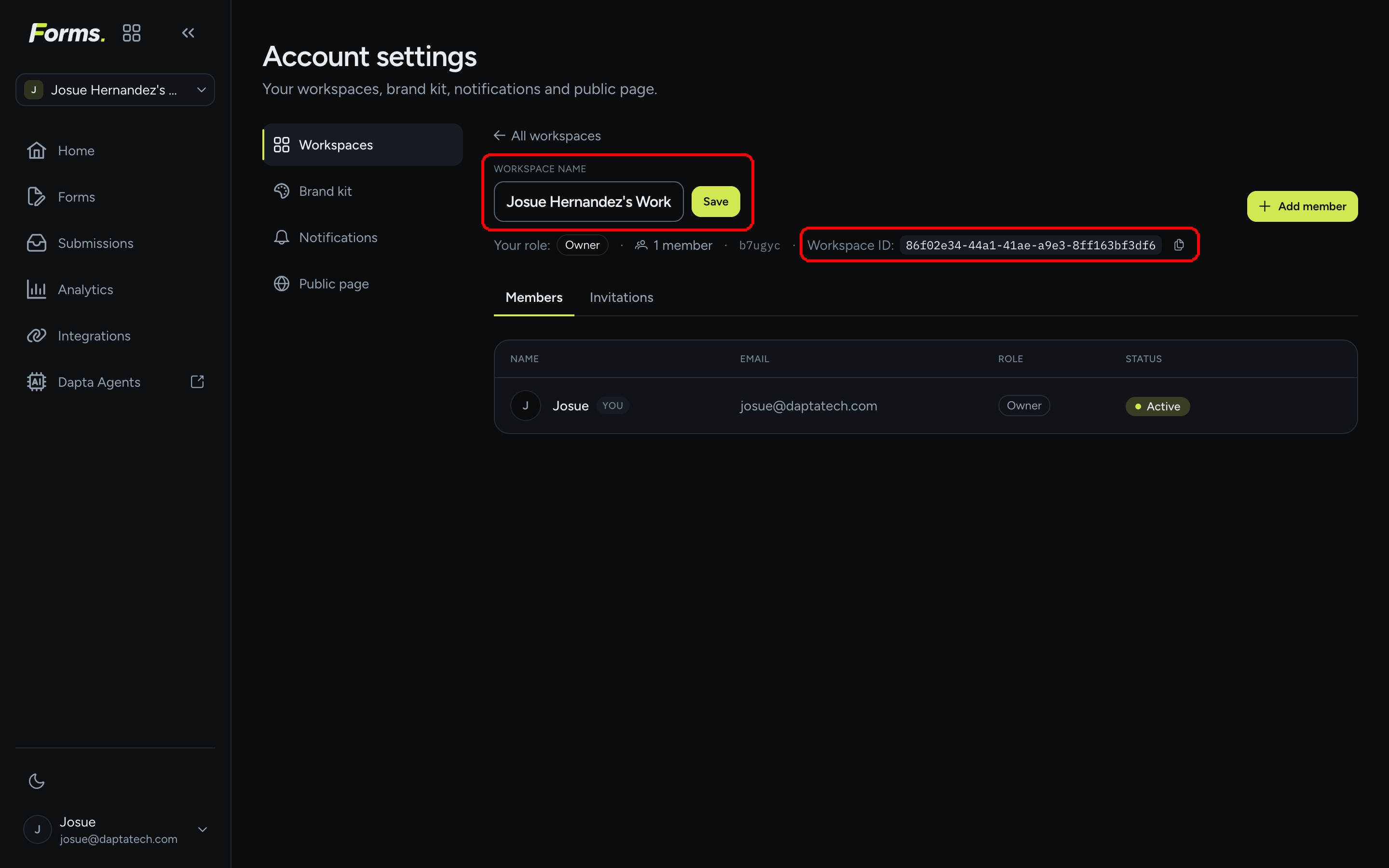Open Dapta Agents in sidebar
Screen dimensions: 1389x868
click(115, 382)
